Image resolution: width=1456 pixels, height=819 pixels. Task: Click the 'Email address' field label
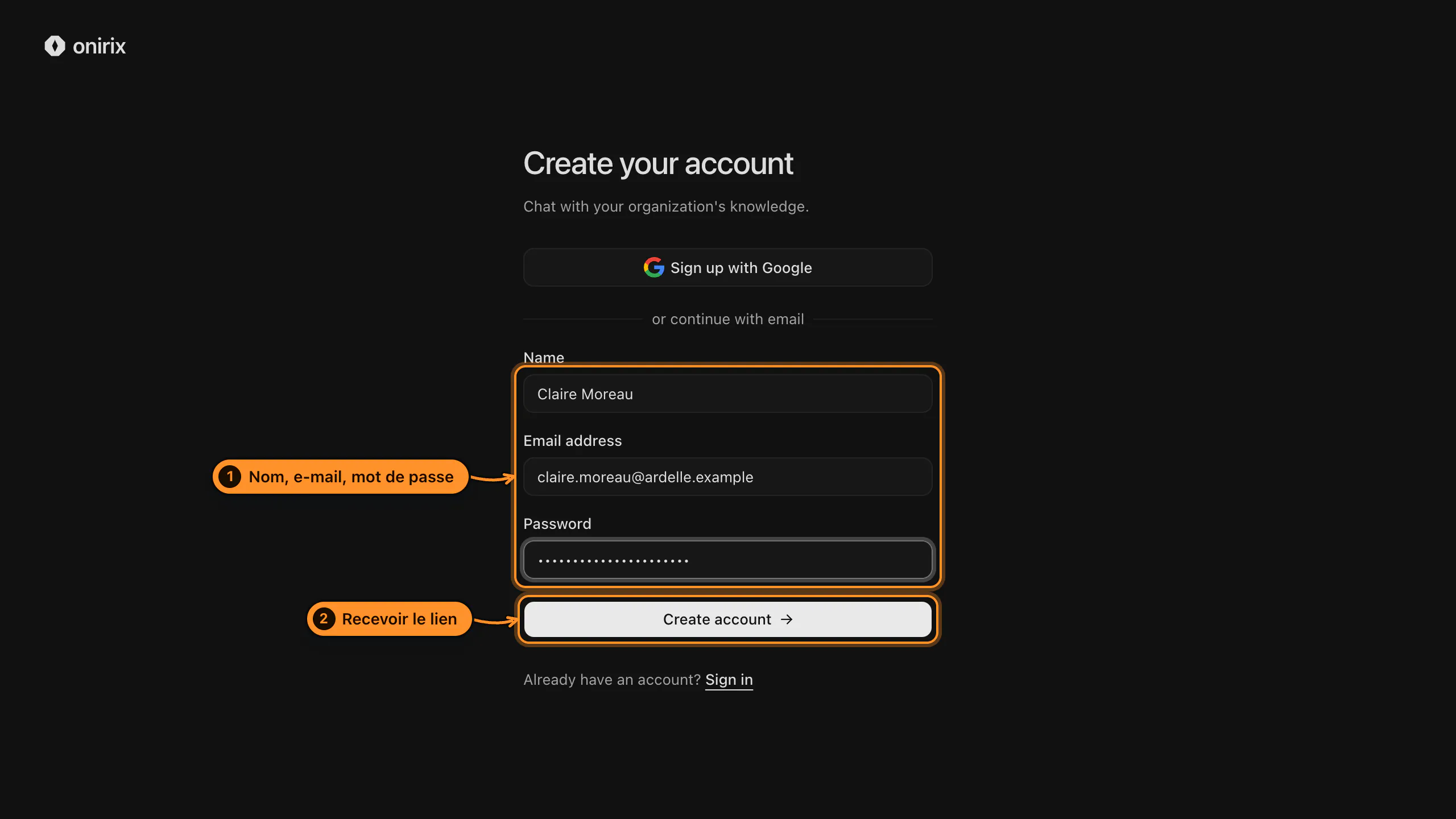(x=572, y=441)
